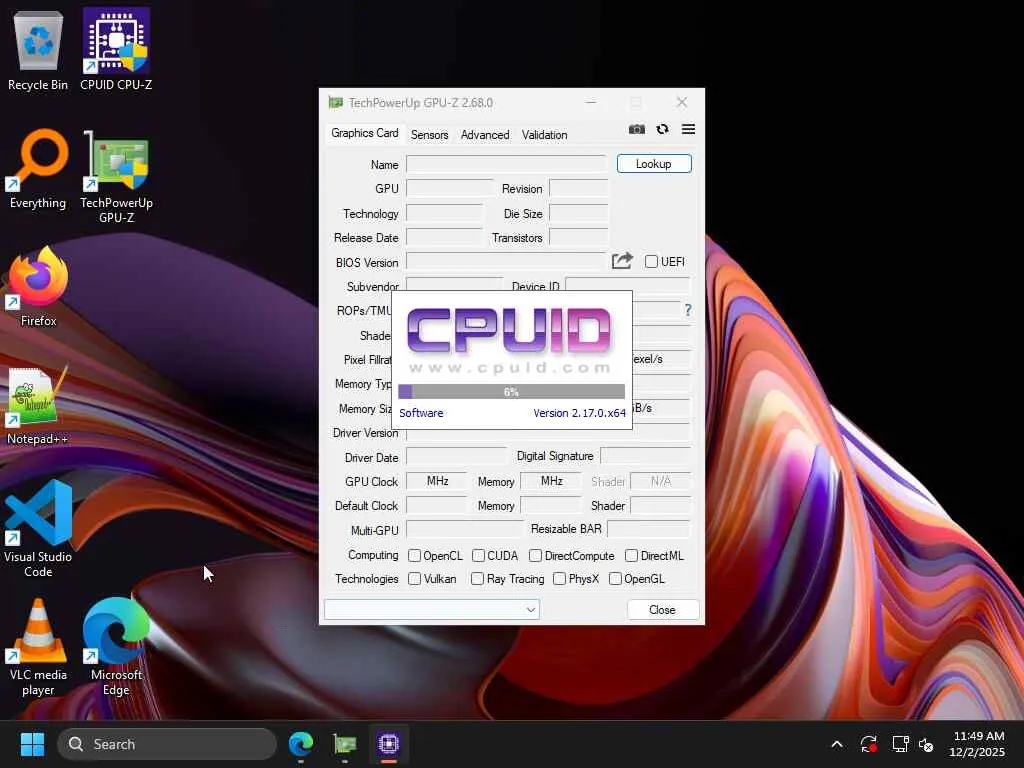Click the Device ID field
The height and width of the screenshot is (768, 1024).
click(628, 285)
